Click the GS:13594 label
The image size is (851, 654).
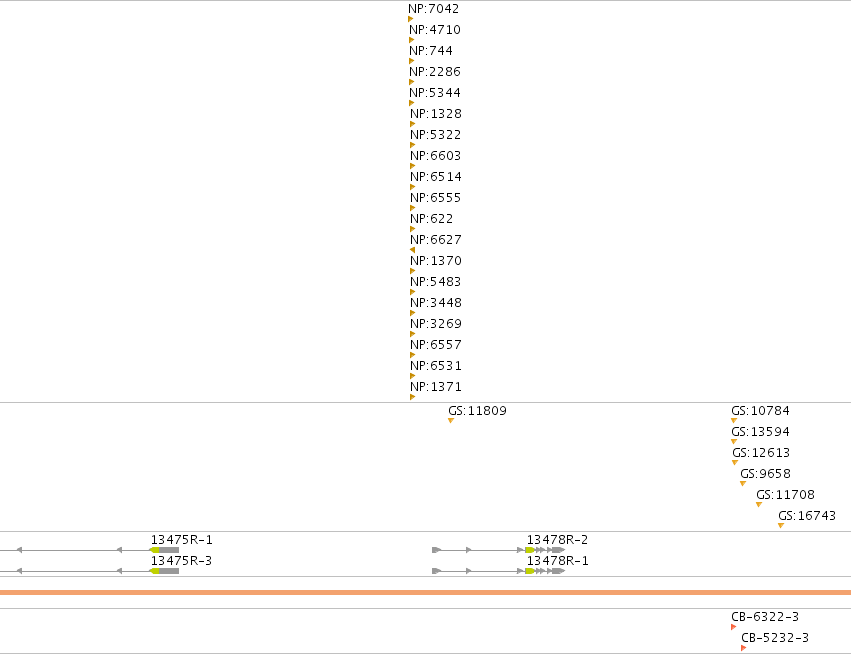point(760,432)
